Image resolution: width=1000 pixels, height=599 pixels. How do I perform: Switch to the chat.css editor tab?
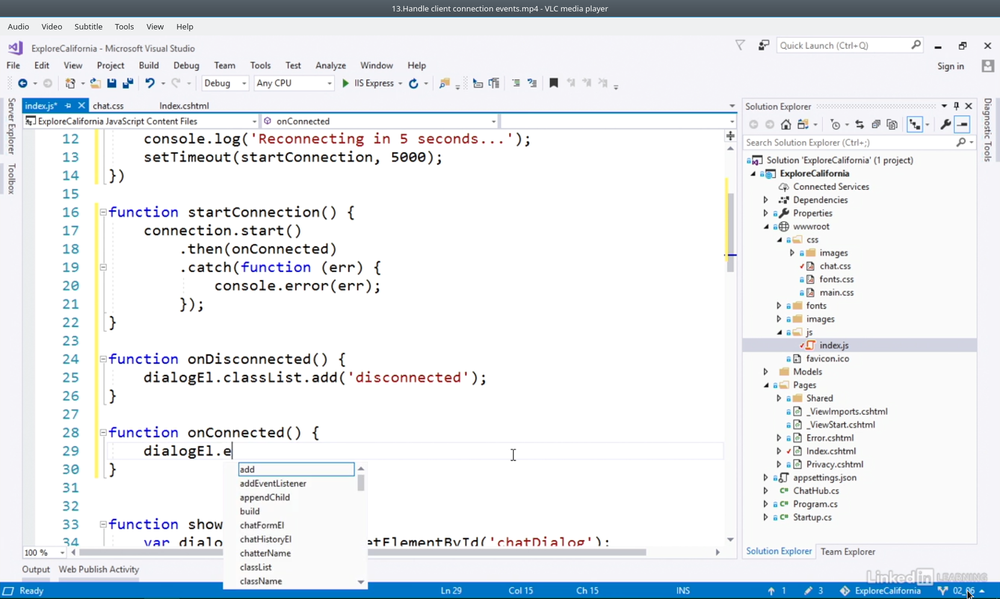108,106
